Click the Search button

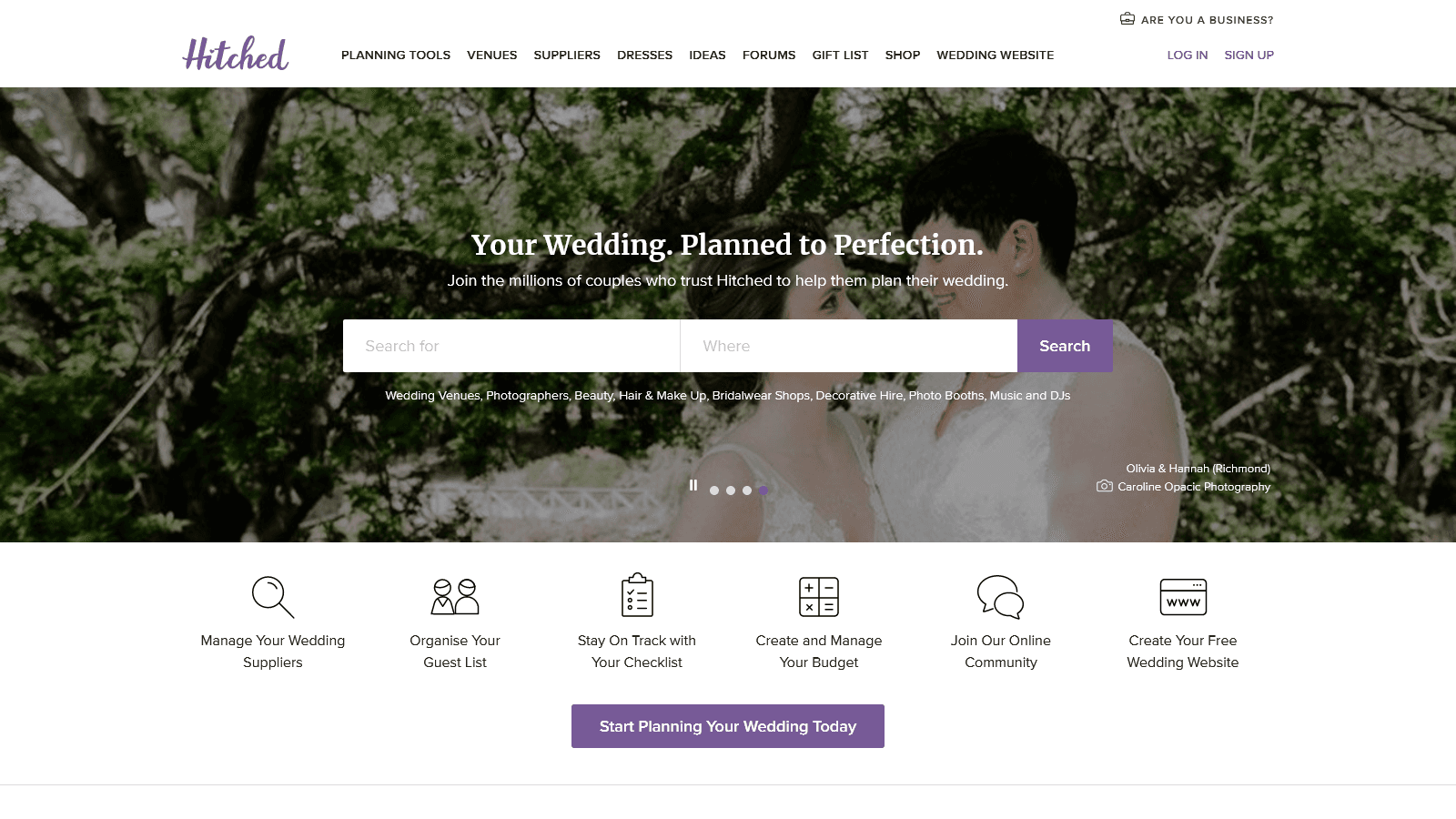[1065, 346]
